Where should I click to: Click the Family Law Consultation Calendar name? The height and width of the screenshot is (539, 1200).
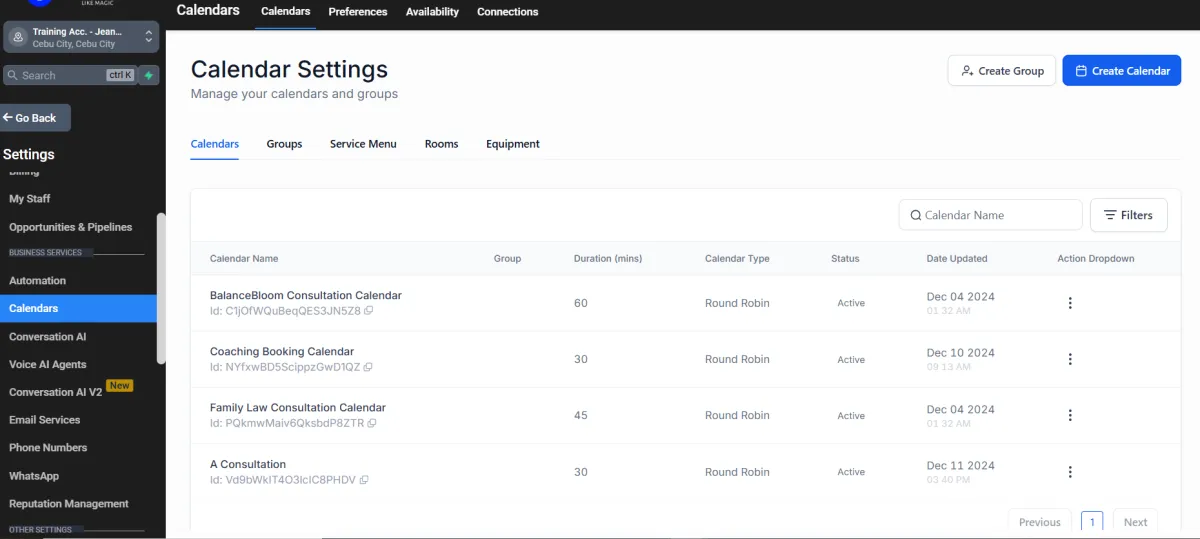(298, 408)
